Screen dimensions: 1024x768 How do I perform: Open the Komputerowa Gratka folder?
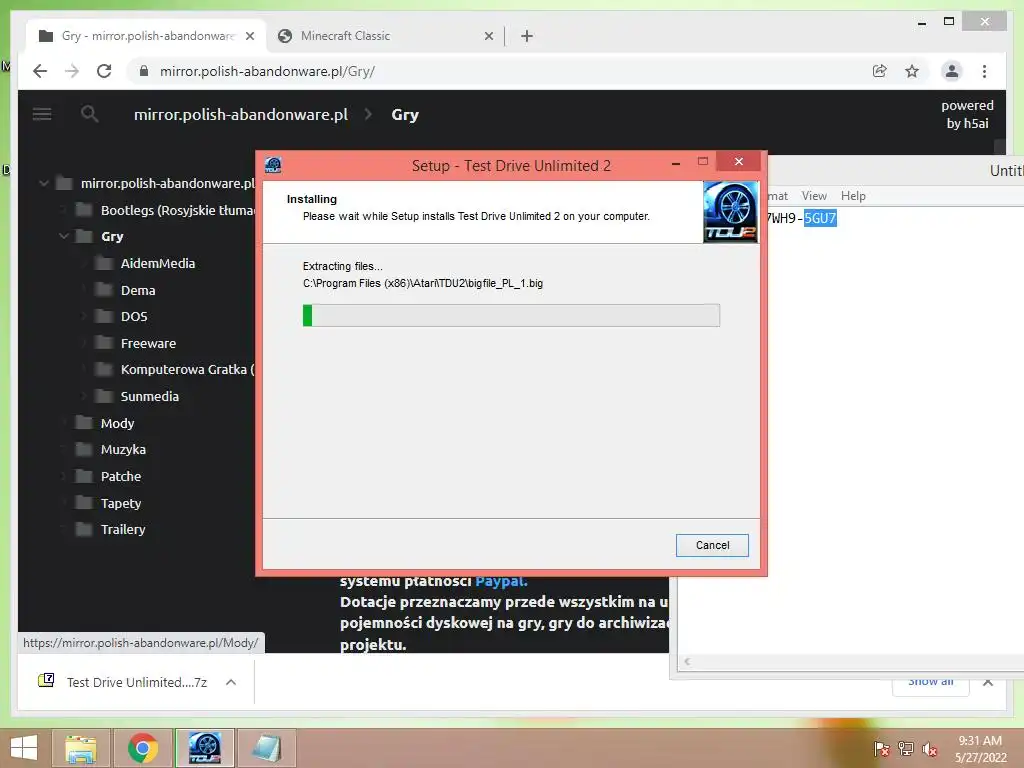point(187,370)
